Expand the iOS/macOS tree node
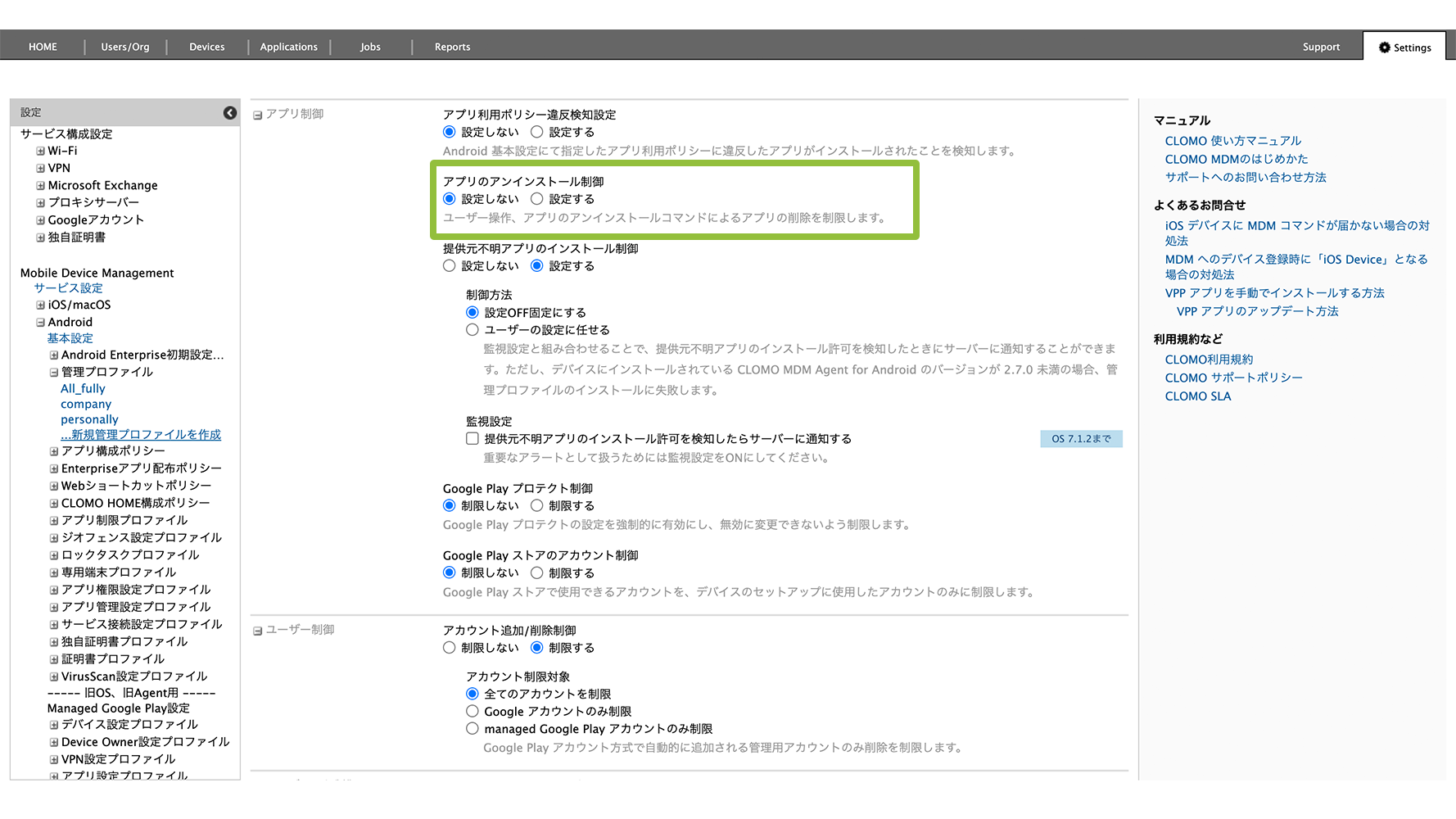This screenshot has height=819, width=1456. coord(40,305)
